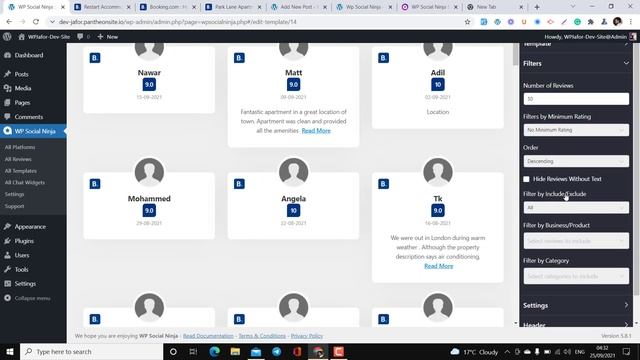This screenshot has width=640, height=360.
Task: Switch to Booking.com browser tab
Action: tap(167, 7)
